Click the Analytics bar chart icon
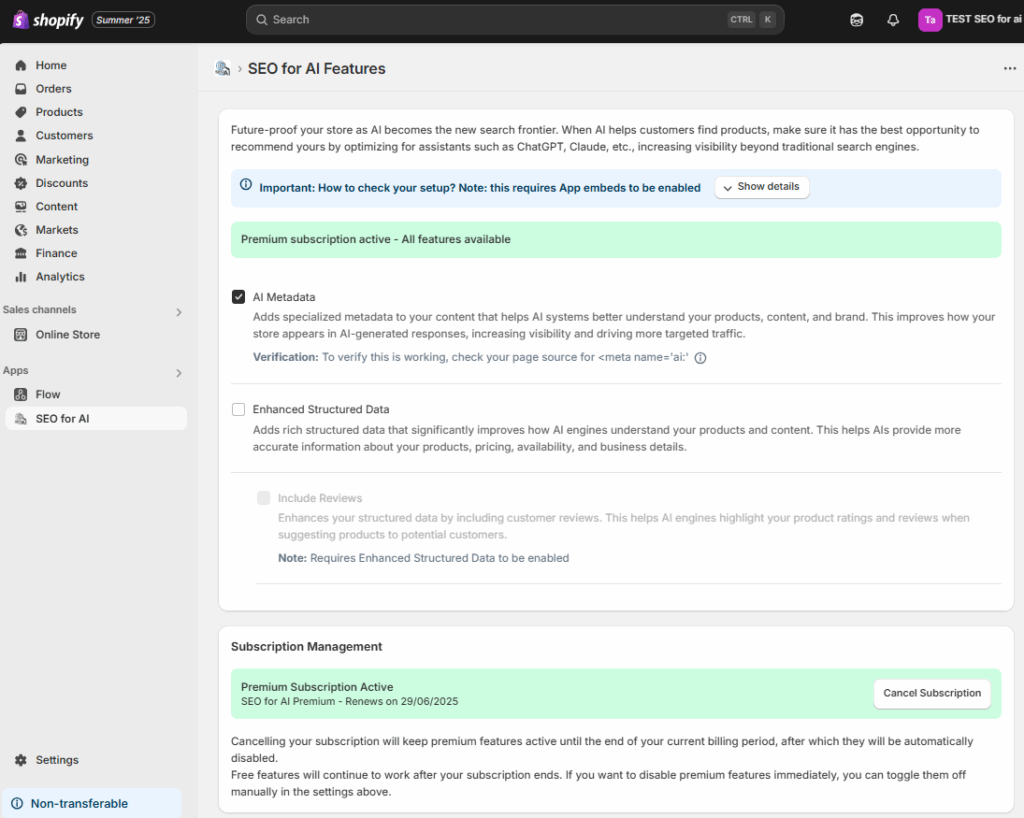The height and width of the screenshot is (818, 1024). point(21,277)
